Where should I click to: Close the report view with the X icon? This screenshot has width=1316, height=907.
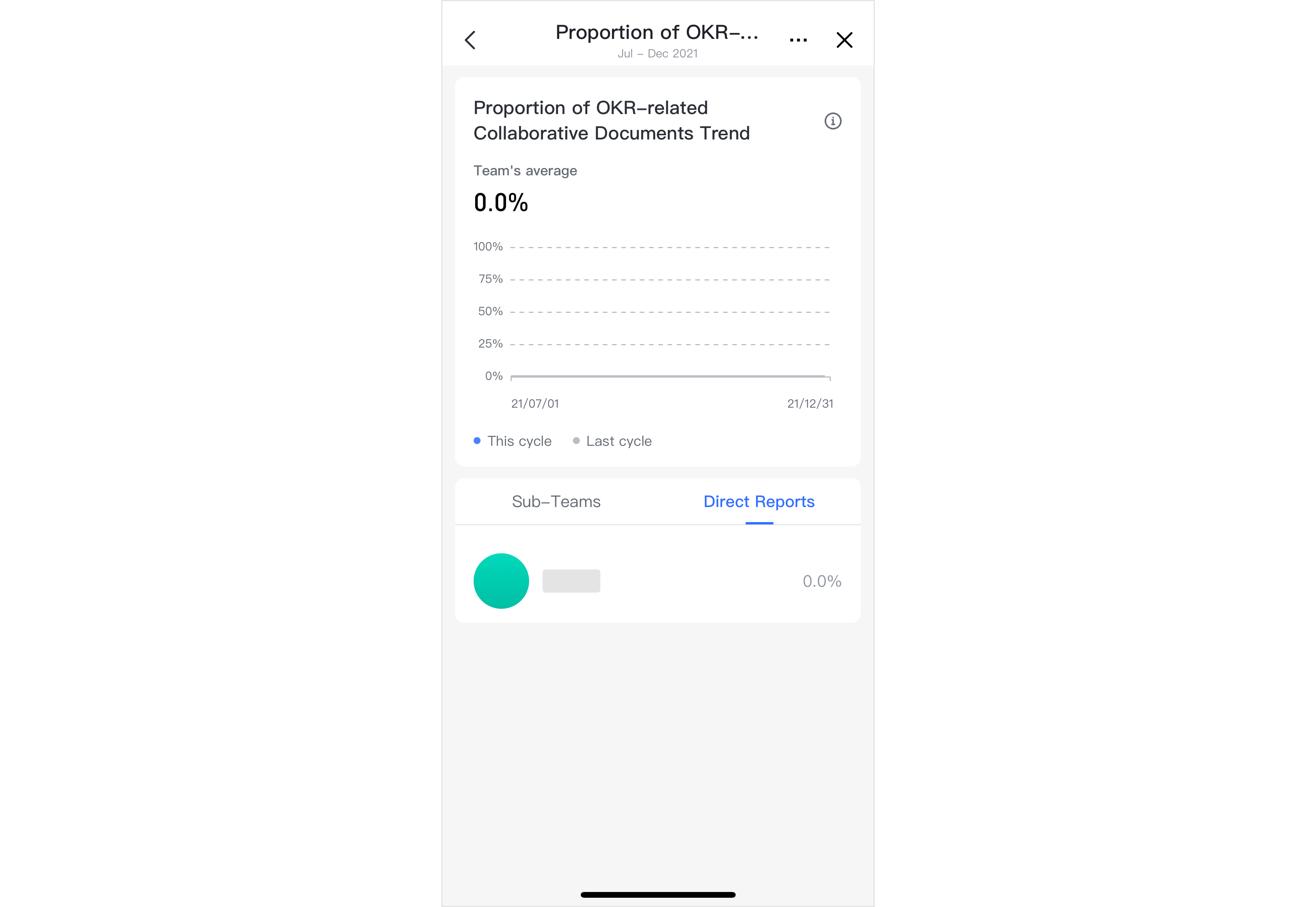click(844, 40)
